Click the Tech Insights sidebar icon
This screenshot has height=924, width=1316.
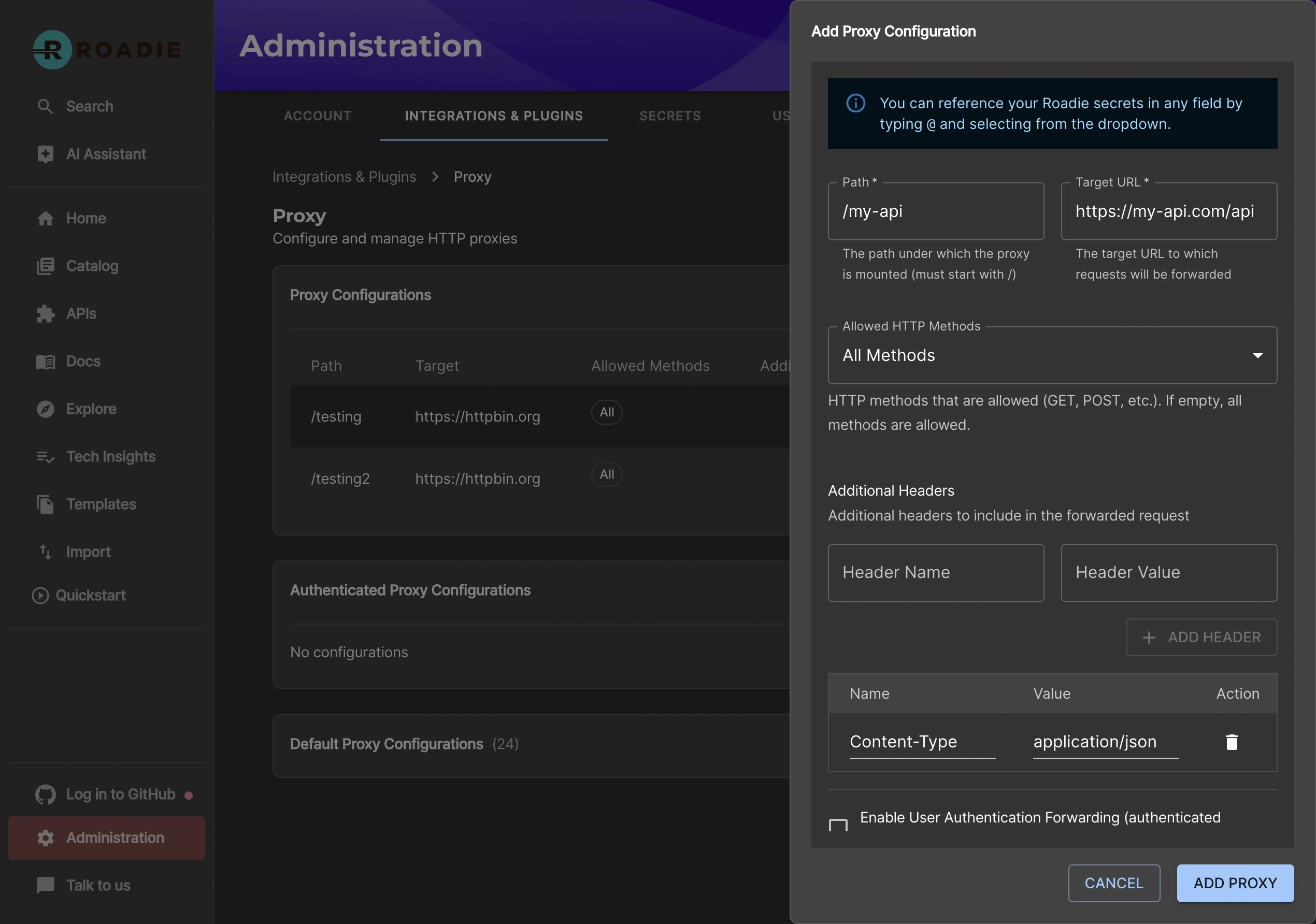click(x=45, y=456)
